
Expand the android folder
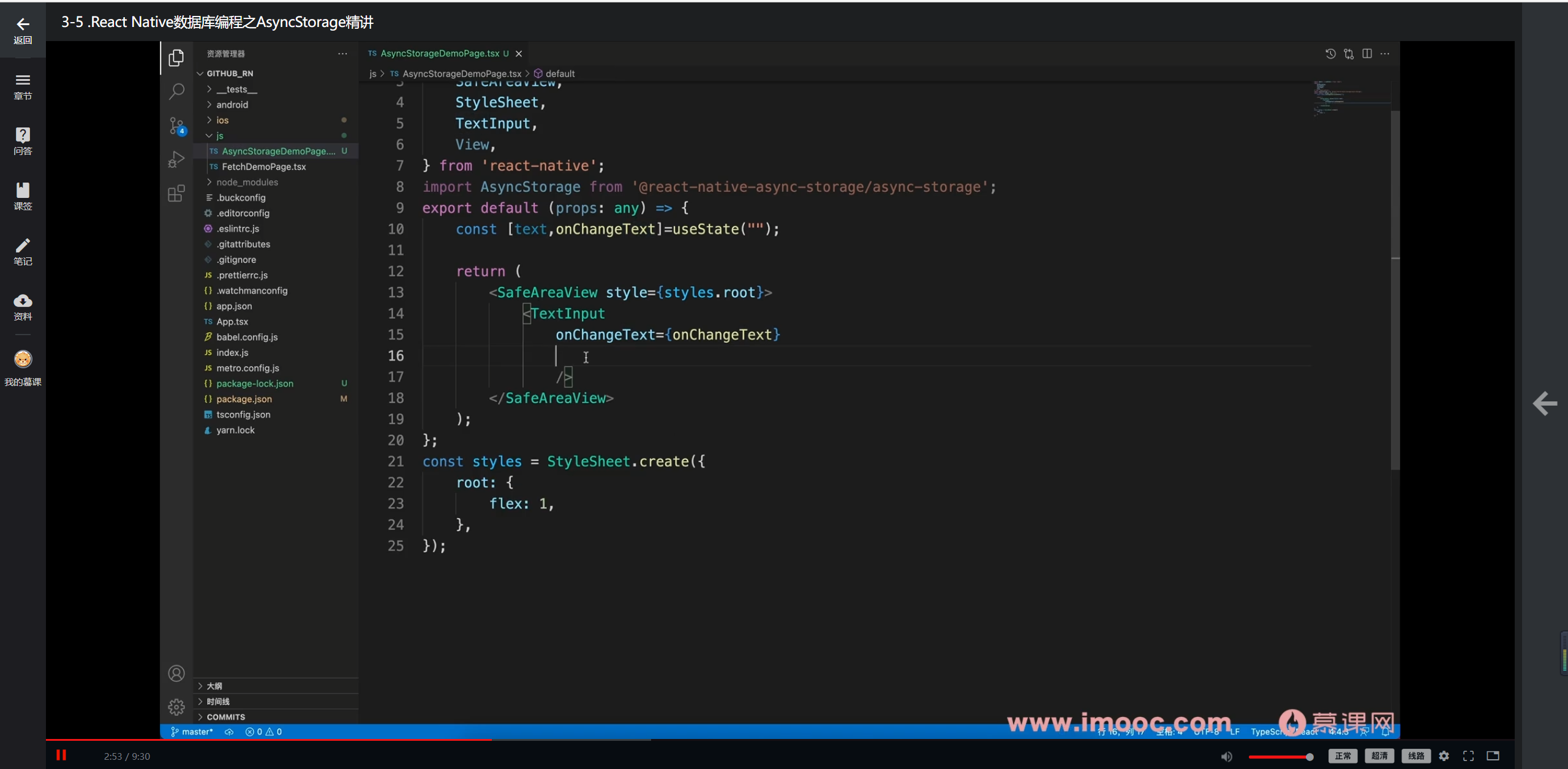(232, 105)
